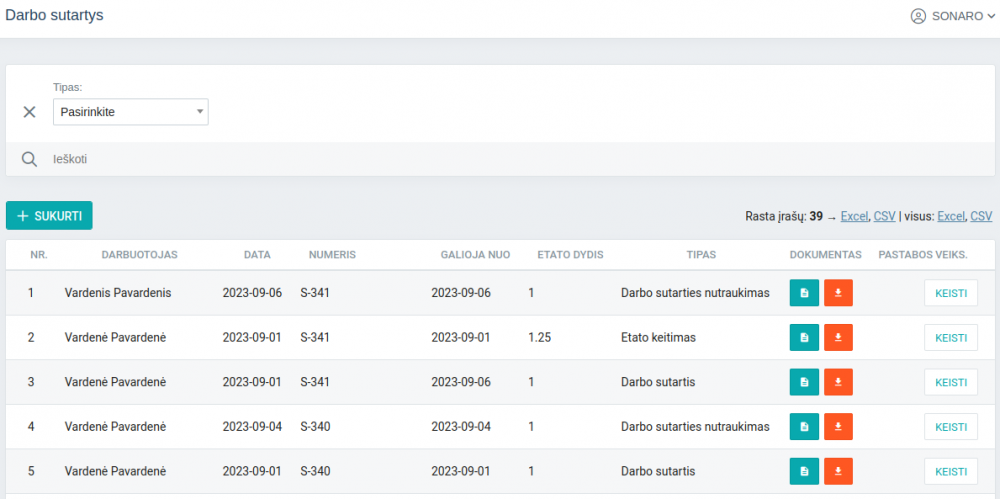Export found records to Excel
The width and height of the screenshot is (1000, 499).
[x=854, y=216]
